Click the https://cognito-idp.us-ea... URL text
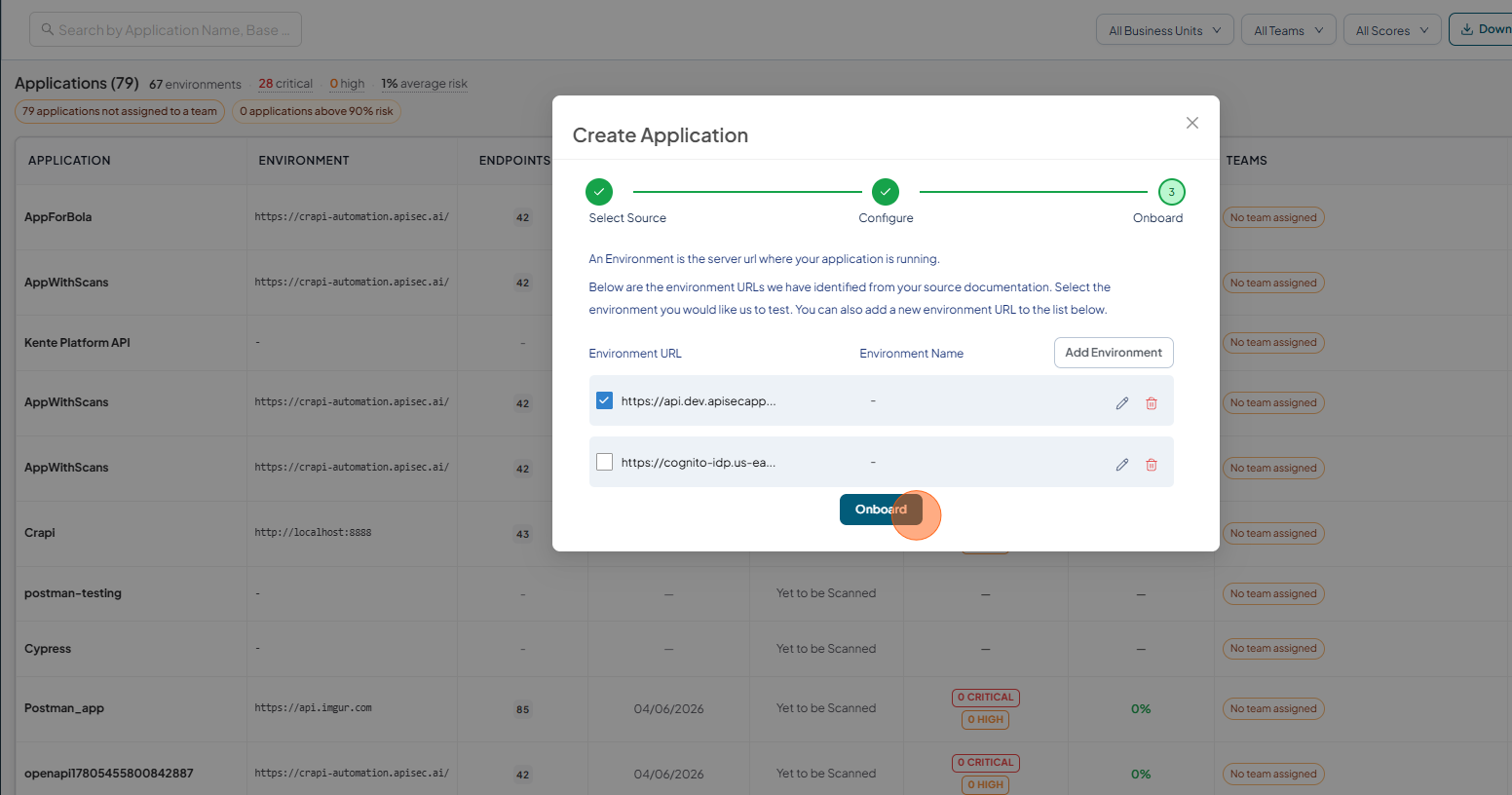Viewport: 1512px width, 795px height. [699, 463]
